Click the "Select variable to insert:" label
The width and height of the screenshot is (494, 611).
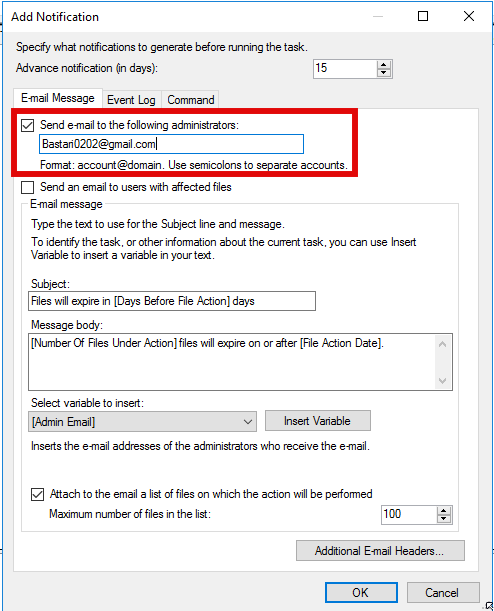87,403
